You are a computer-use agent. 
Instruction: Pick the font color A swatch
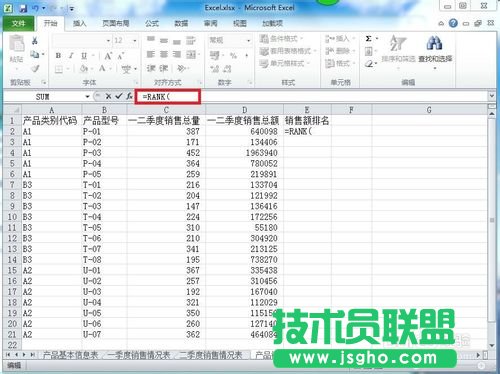coord(102,69)
